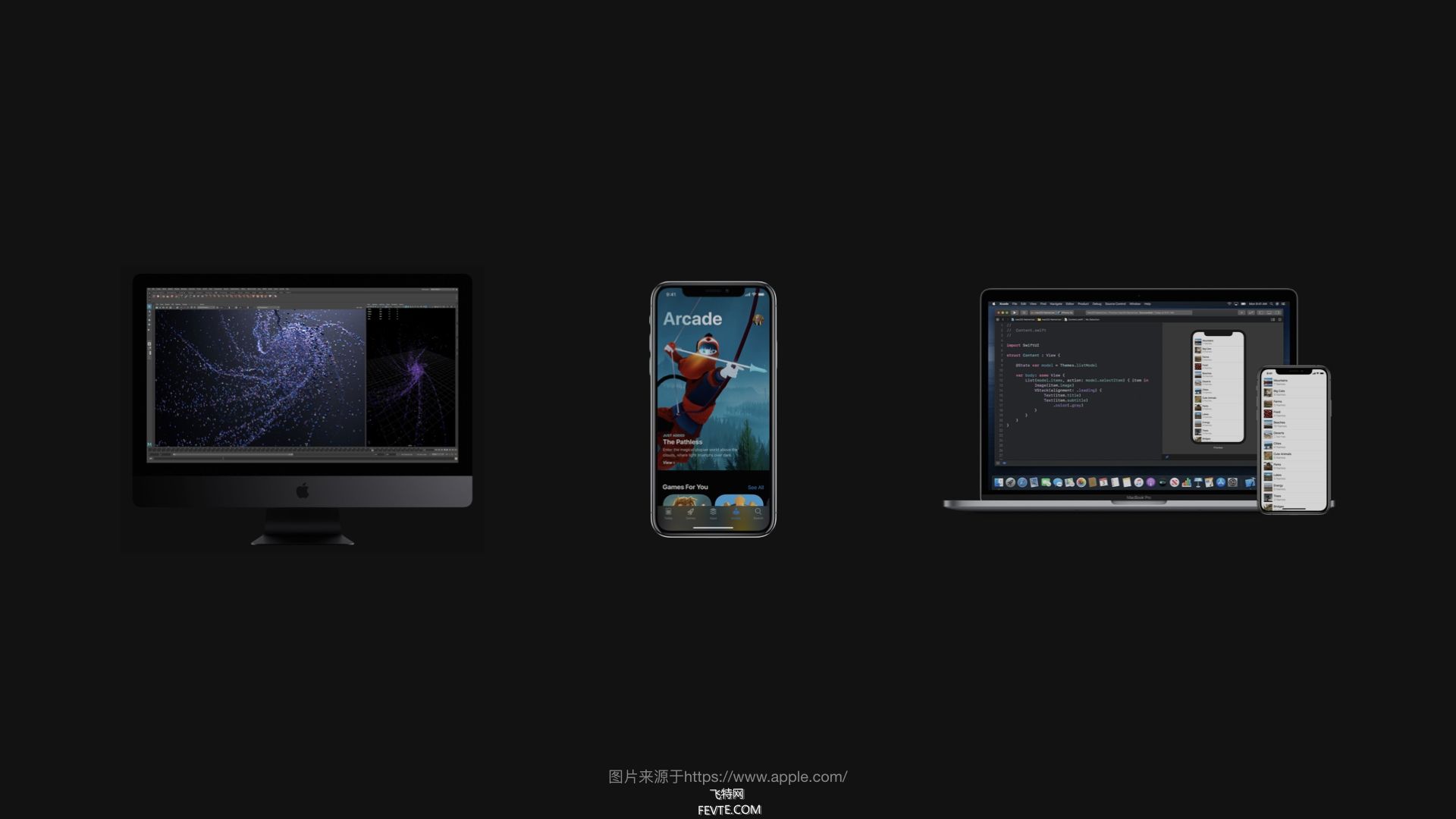Open the Product menu in Xcode
The image size is (1456, 819).
(x=1083, y=304)
